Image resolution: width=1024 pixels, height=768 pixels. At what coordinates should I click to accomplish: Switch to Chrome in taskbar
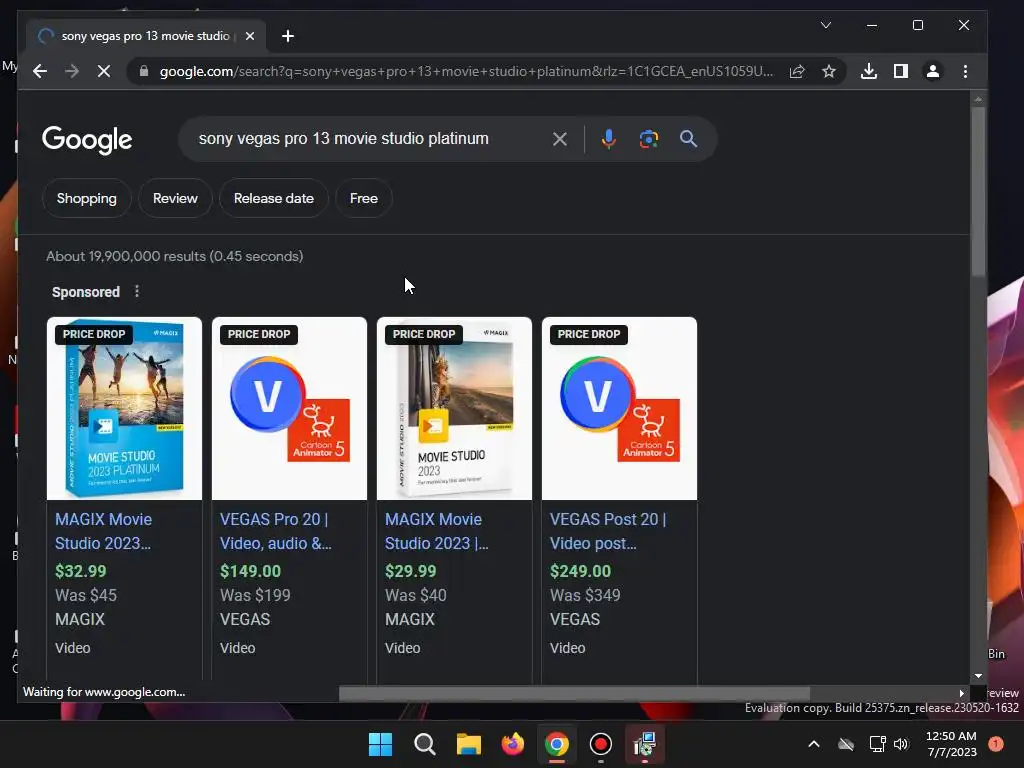pos(556,744)
